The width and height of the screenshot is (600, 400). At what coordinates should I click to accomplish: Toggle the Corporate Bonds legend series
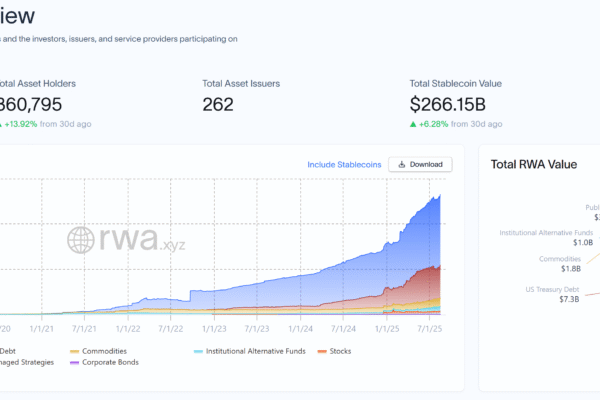(110, 362)
